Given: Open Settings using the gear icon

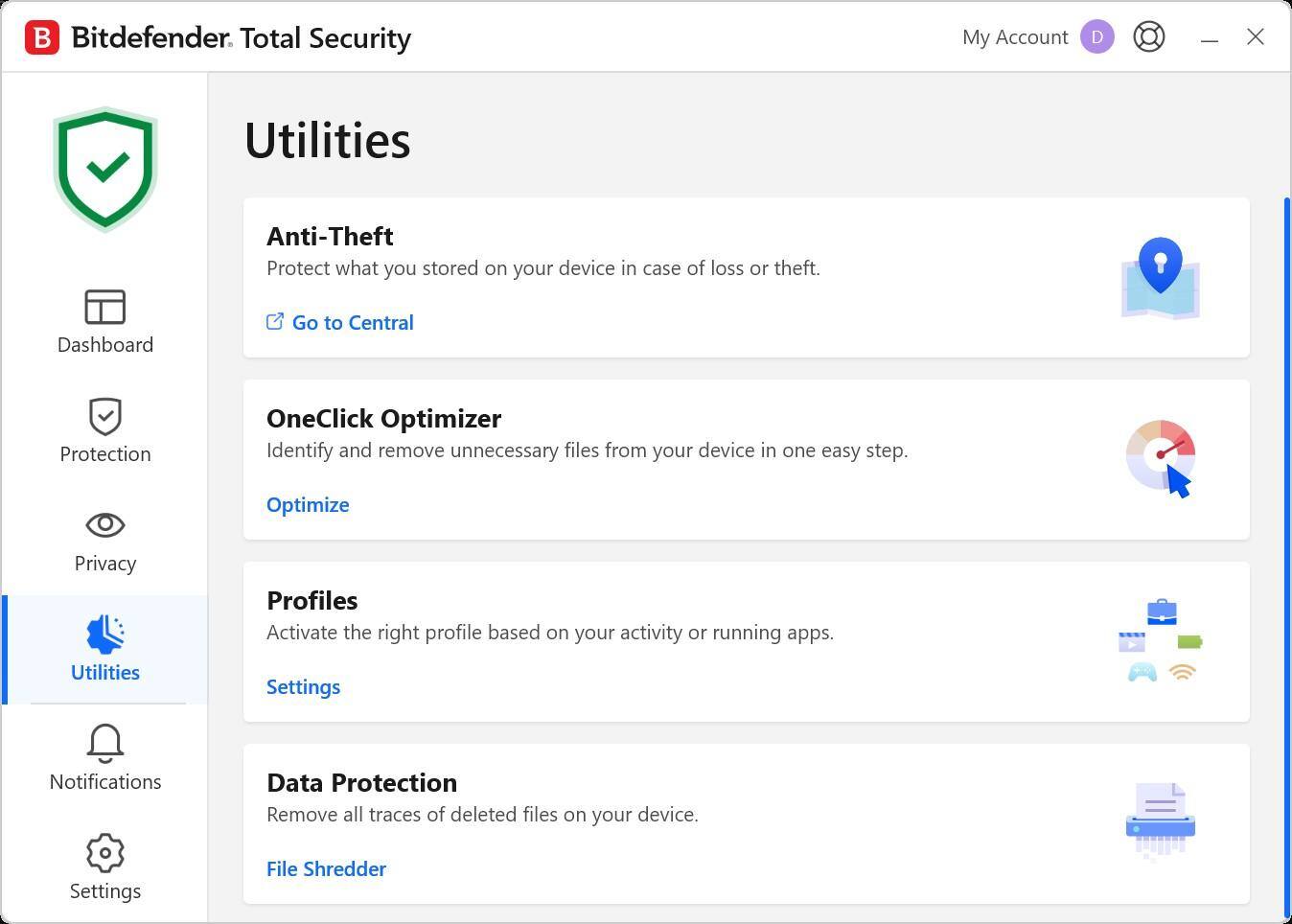Looking at the screenshot, I should [x=105, y=853].
